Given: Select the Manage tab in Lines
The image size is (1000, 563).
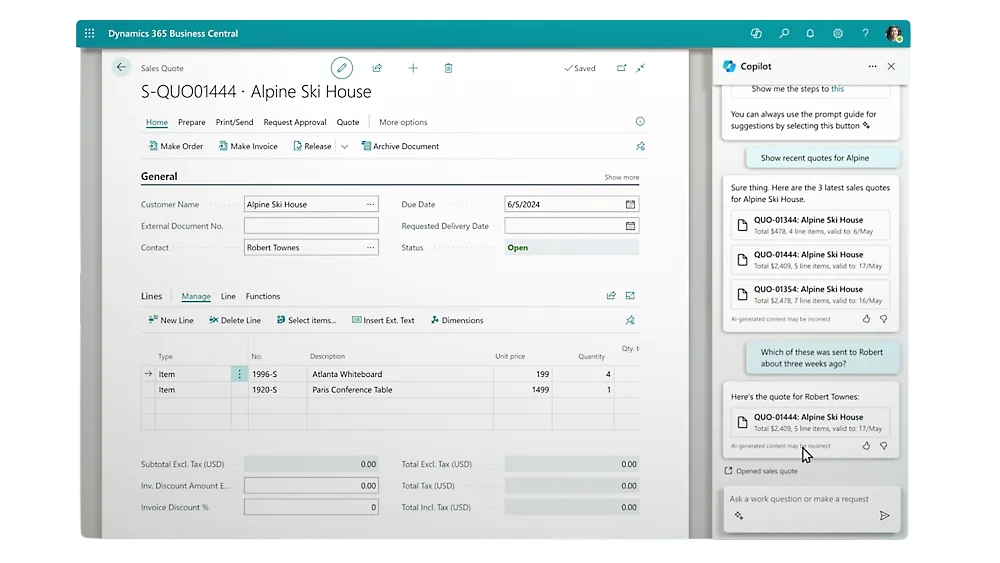Looking at the screenshot, I should [x=196, y=296].
